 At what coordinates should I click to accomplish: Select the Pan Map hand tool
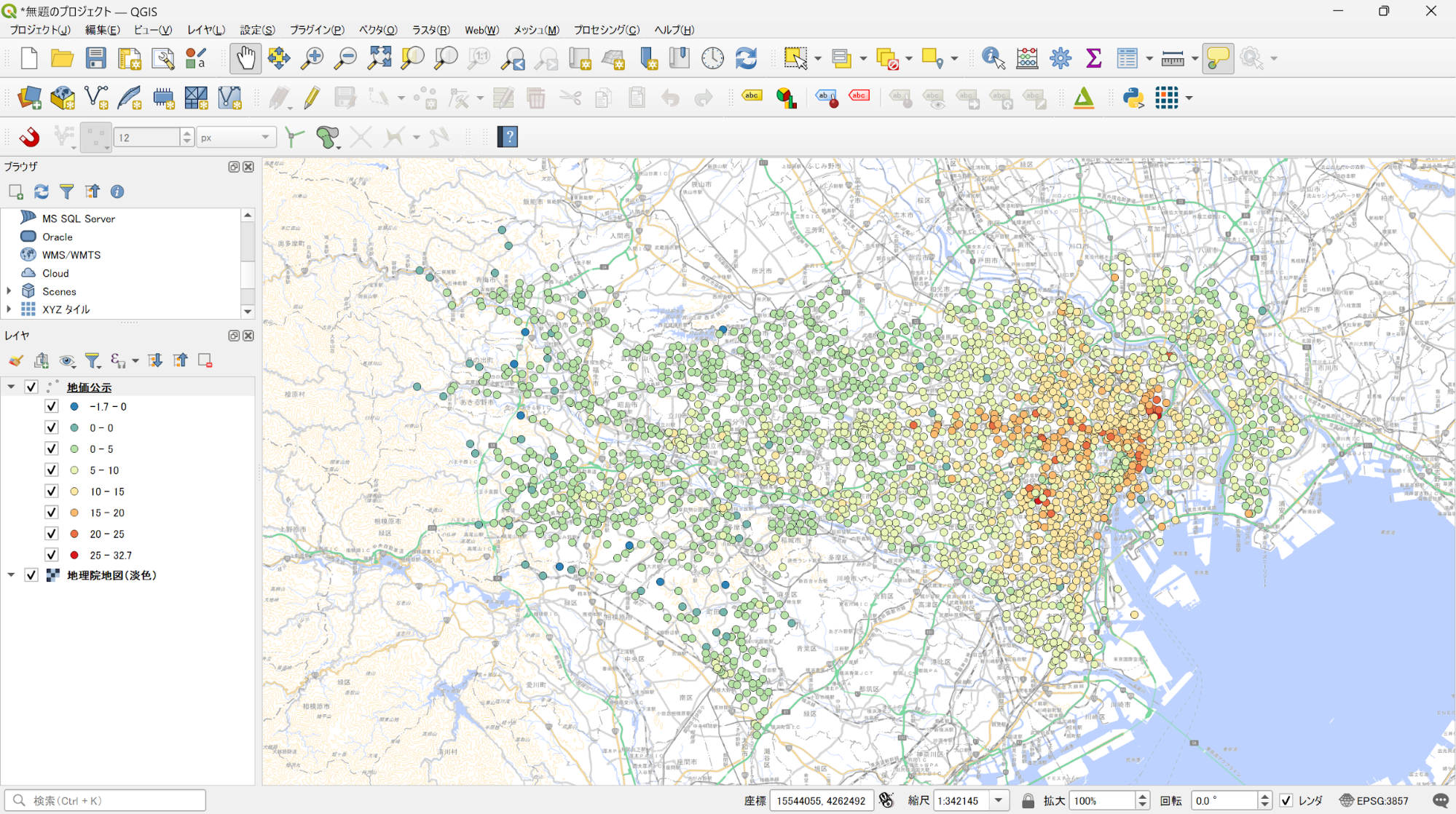pos(245,58)
